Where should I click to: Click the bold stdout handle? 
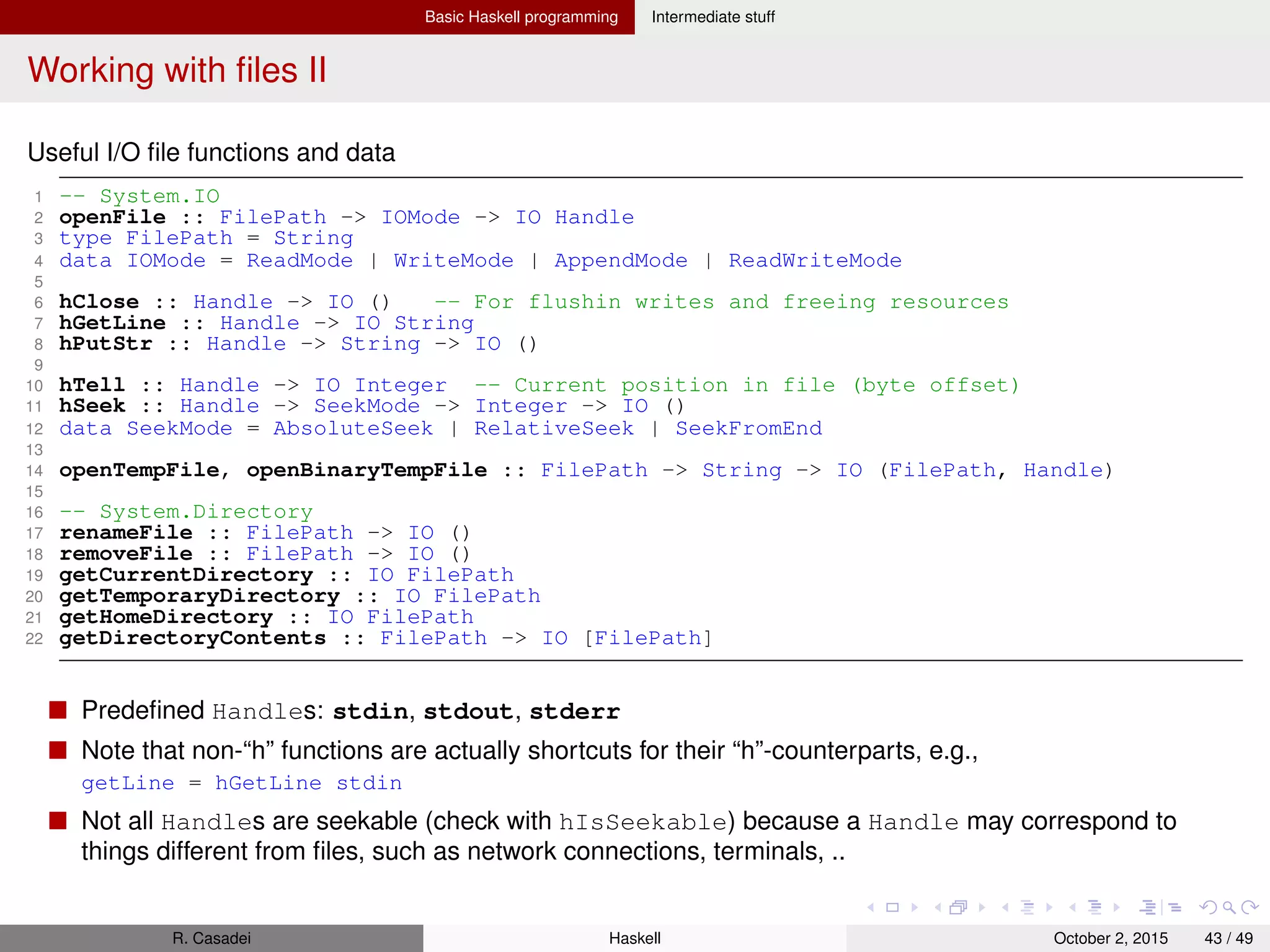(x=468, y=712)
